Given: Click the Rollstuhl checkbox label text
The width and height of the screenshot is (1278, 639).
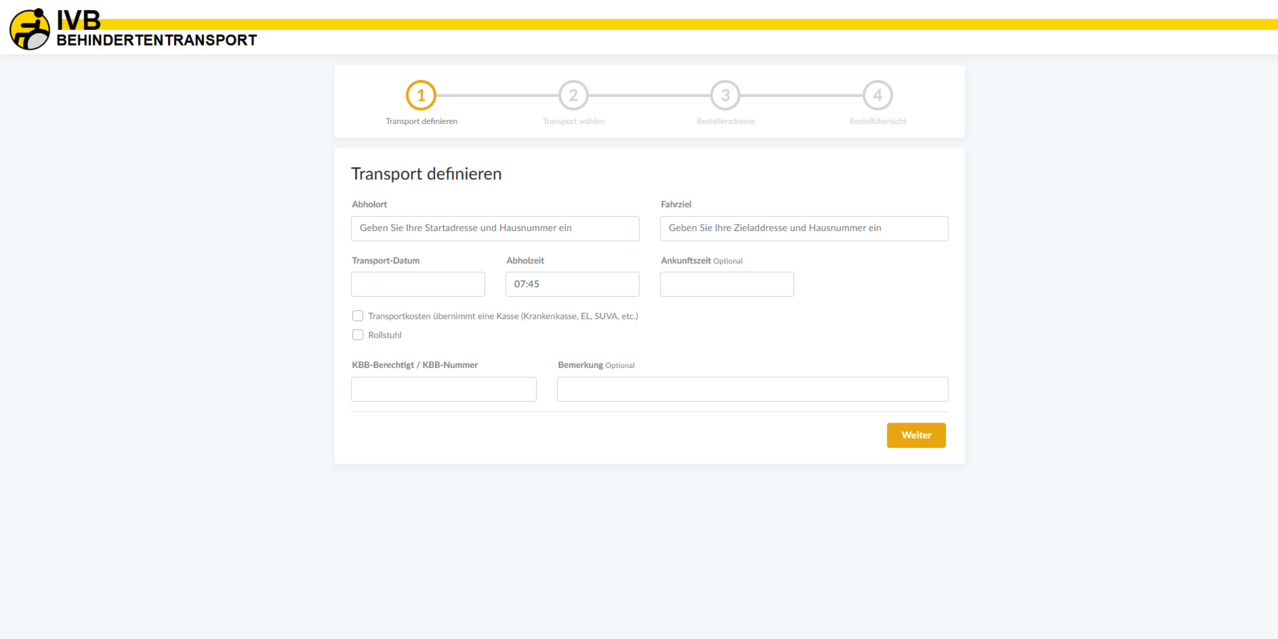Looking at the screenshot, I should click(x=385, y=335).
